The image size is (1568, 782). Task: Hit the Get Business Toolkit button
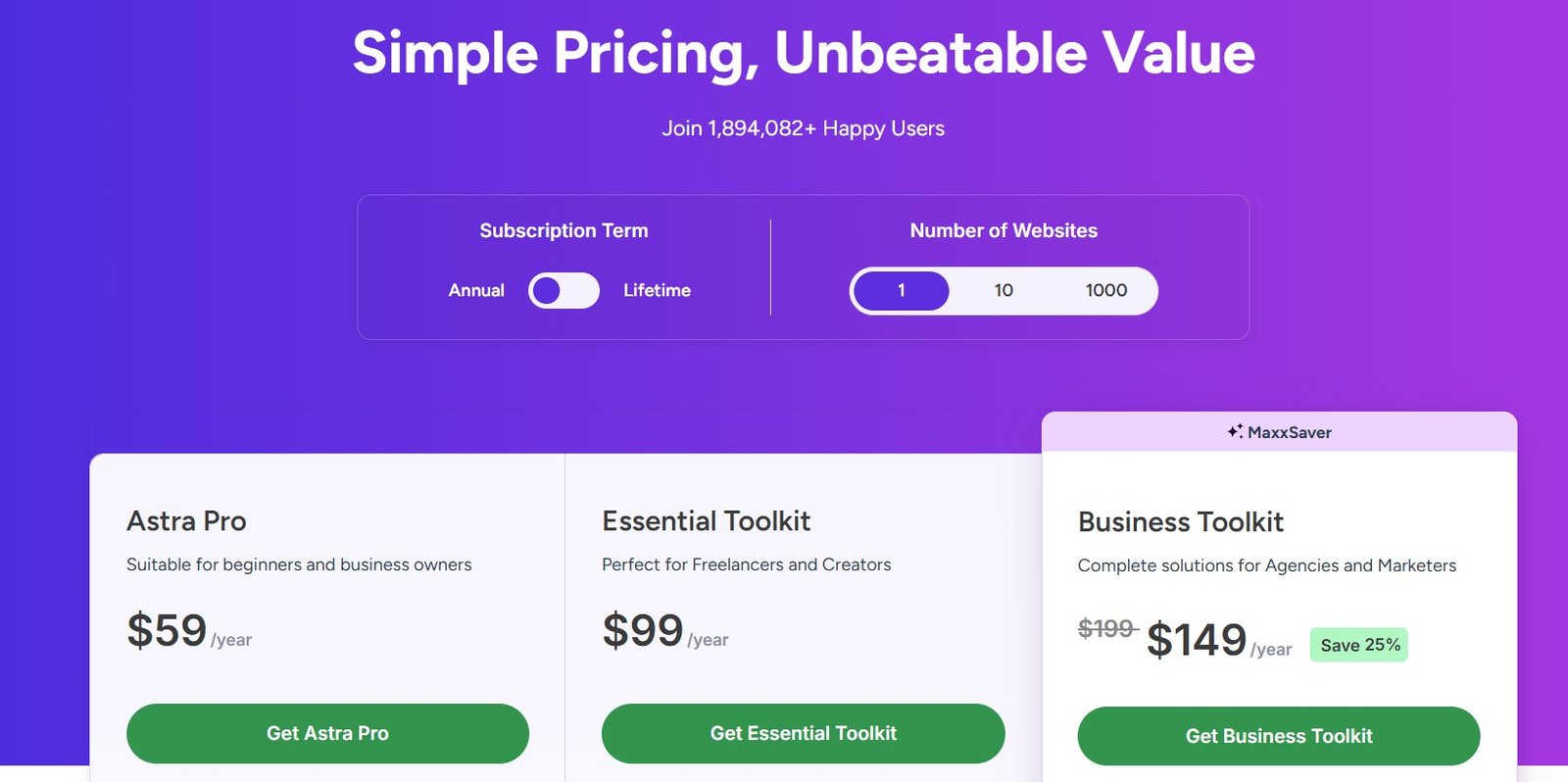coord(1278,736)
